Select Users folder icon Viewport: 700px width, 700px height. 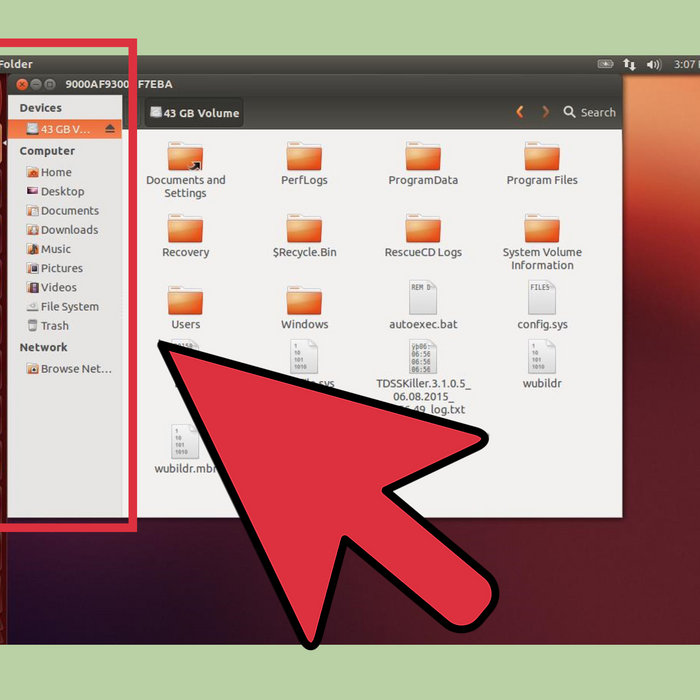185,300
